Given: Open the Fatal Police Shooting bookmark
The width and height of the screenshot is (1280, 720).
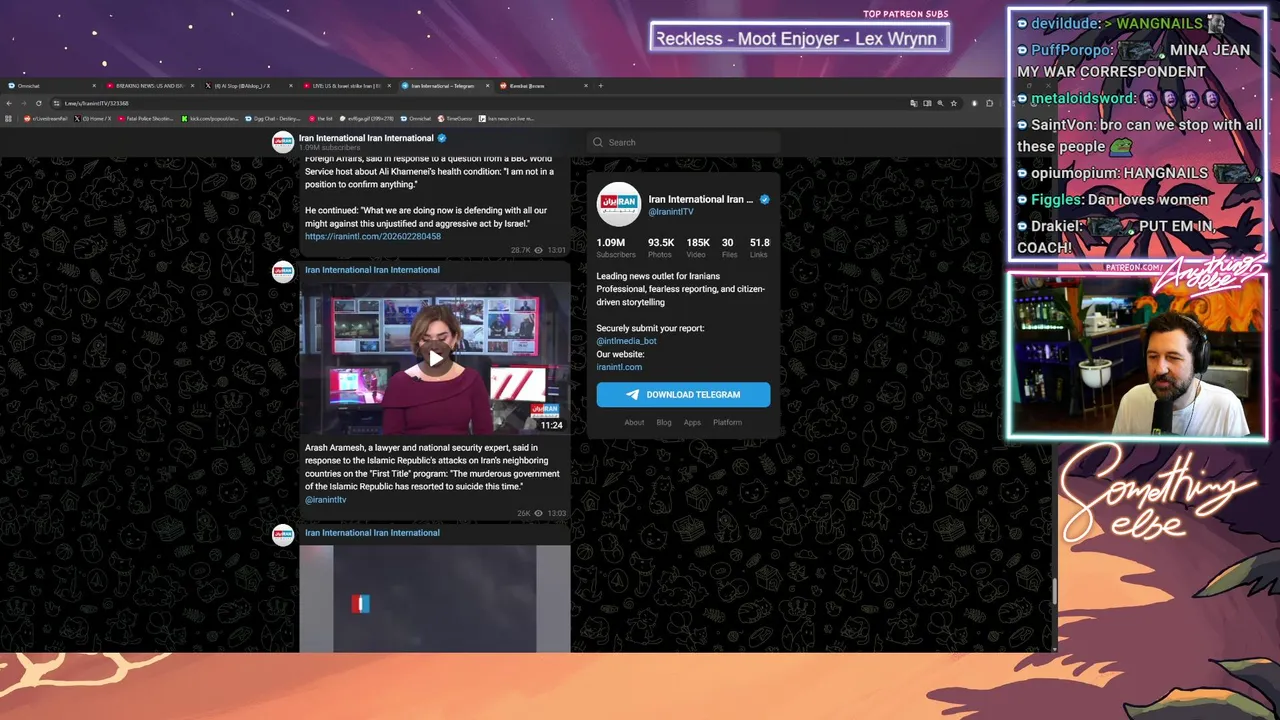Looking at the screenshot, I should click(146, 119).
